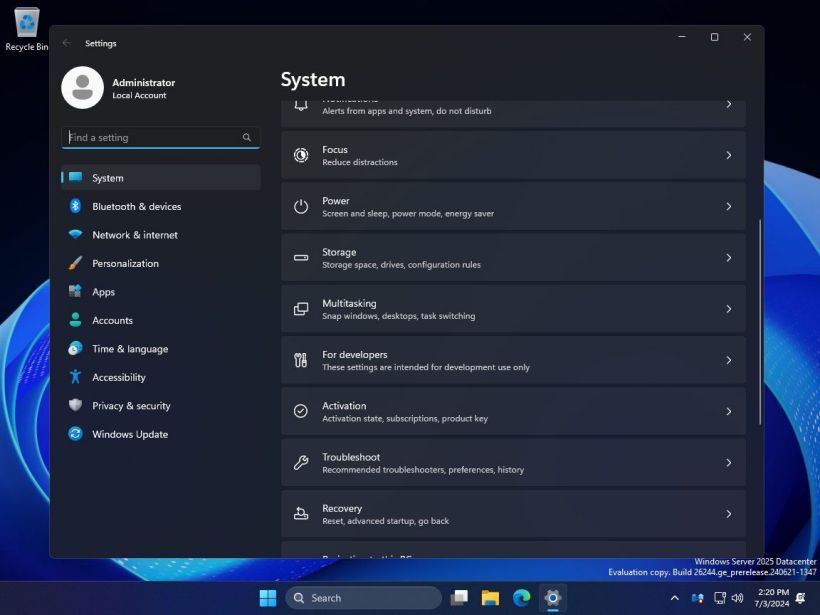Open the Apps section in sidebar
820x615 pixels.
point(104,292)
